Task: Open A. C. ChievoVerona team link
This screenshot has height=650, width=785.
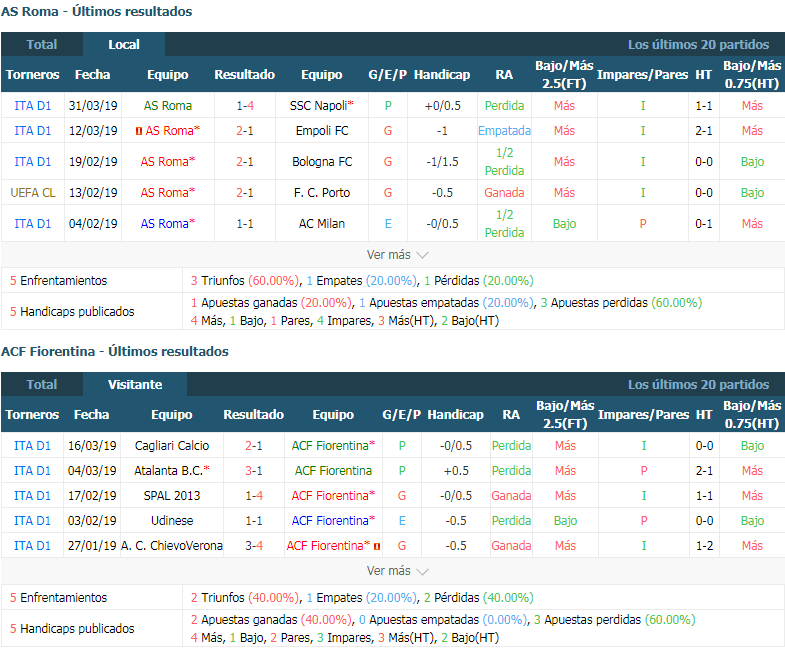Action: (172, 546)
